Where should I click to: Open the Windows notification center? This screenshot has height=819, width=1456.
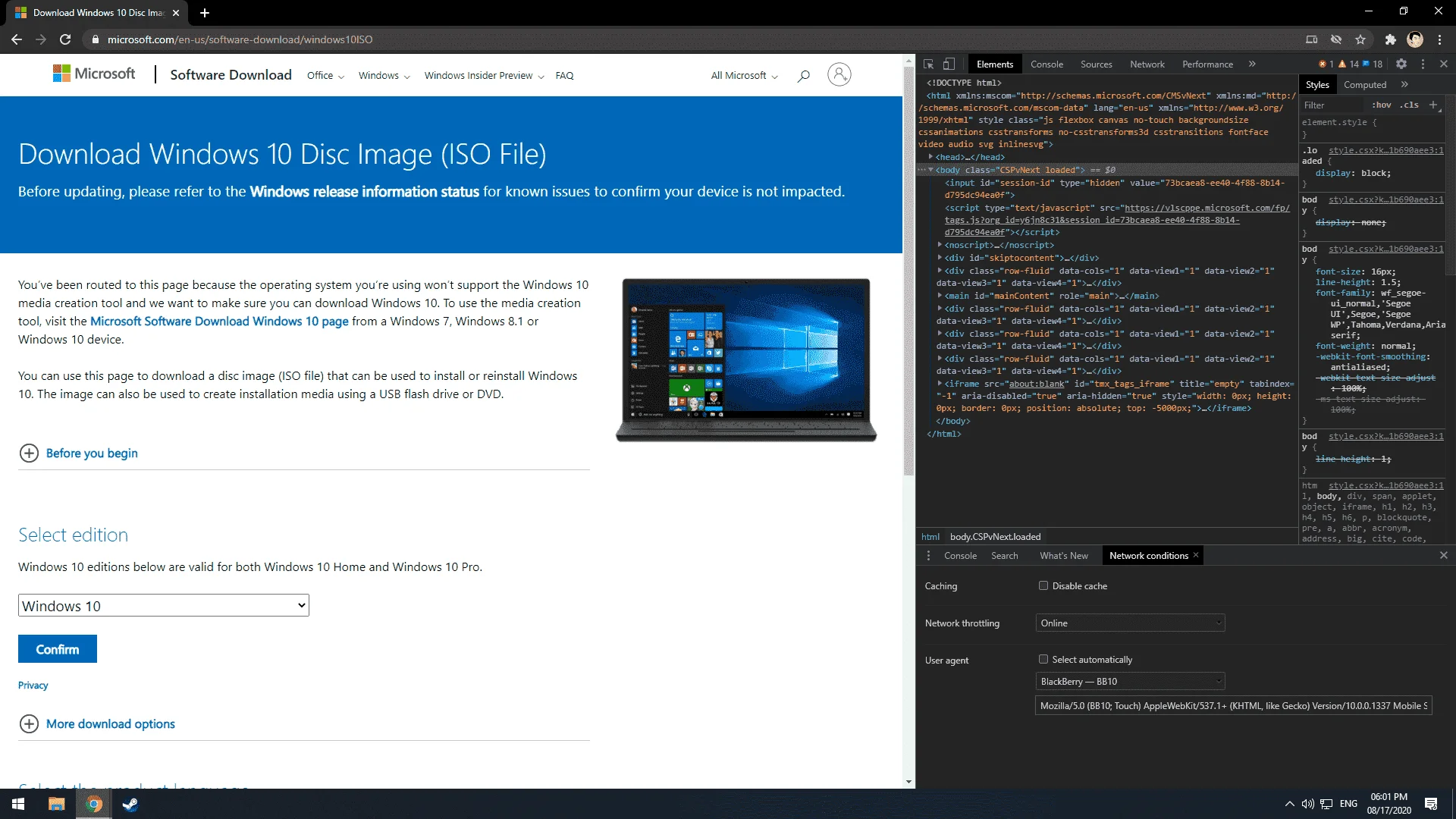[x=1432, y=804]
